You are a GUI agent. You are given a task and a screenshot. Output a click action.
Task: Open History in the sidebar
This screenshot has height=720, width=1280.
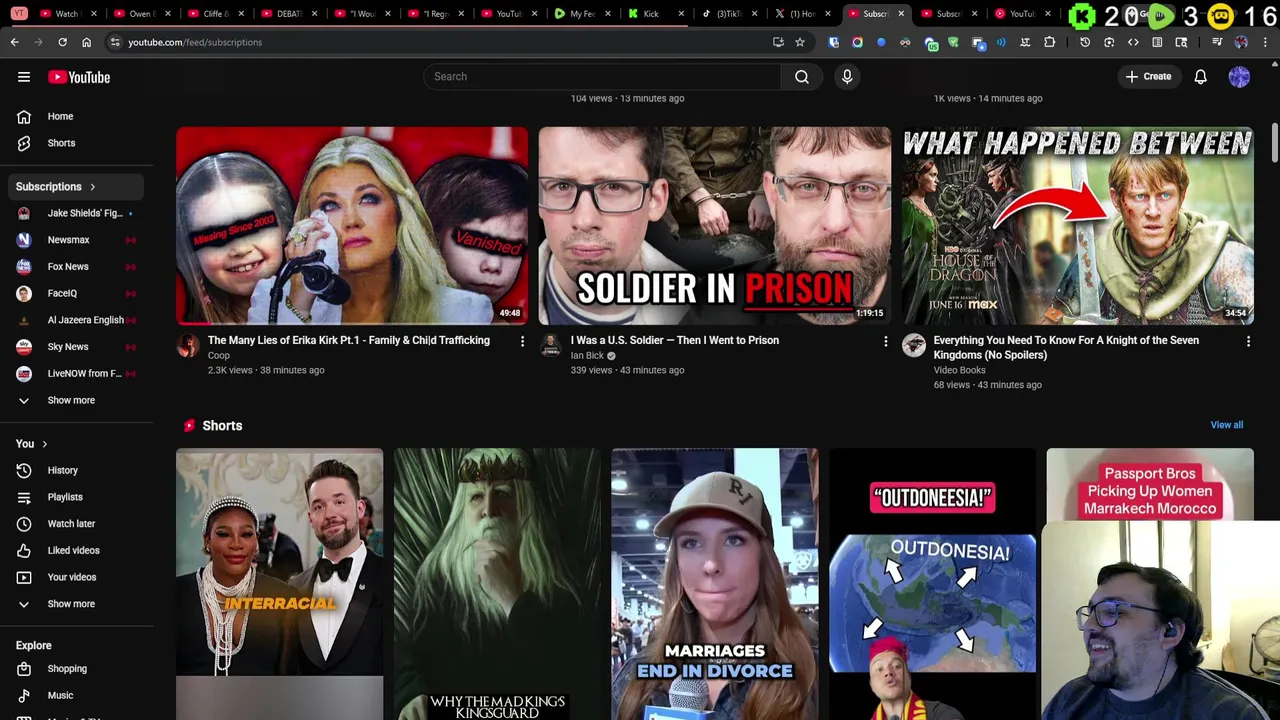76,470
